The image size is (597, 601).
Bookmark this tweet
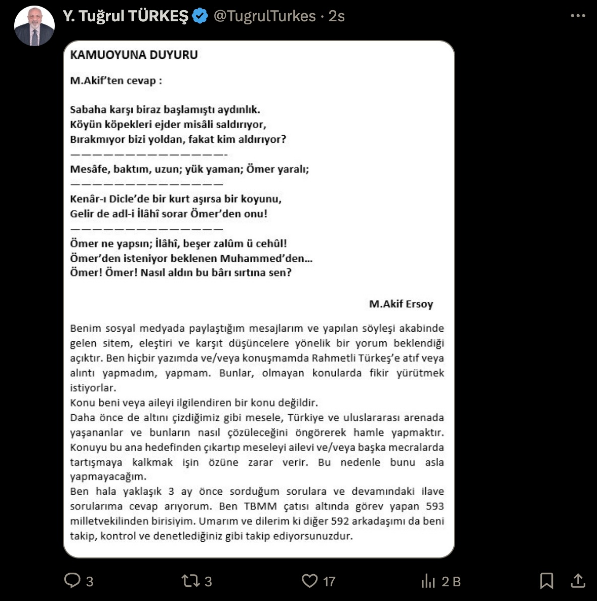(x=546, y=581)
